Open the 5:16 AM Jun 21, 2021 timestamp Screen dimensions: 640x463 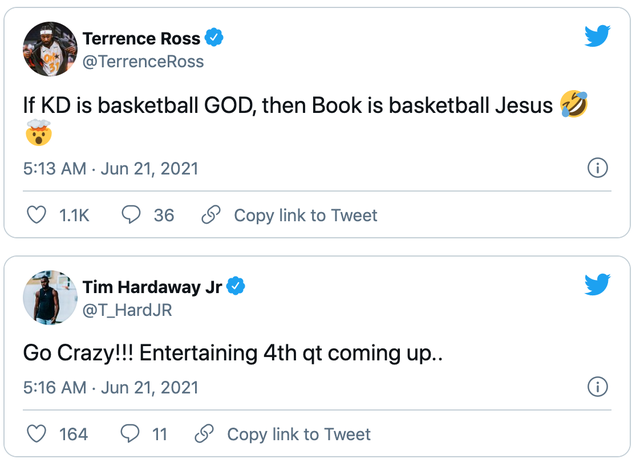click(x=110, y=387)
